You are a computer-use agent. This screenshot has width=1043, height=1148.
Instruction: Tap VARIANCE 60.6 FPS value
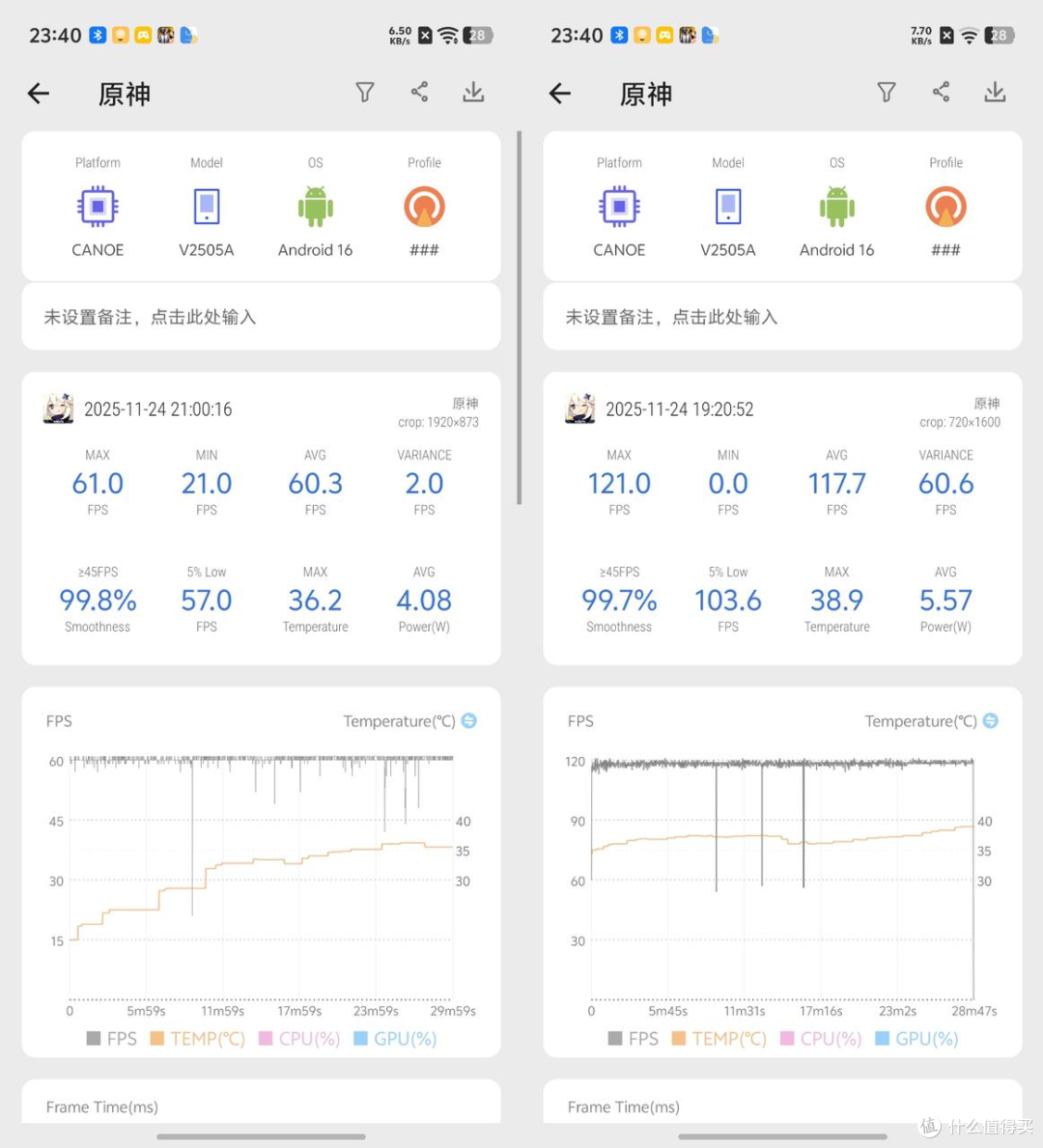(x=945, y=483)
